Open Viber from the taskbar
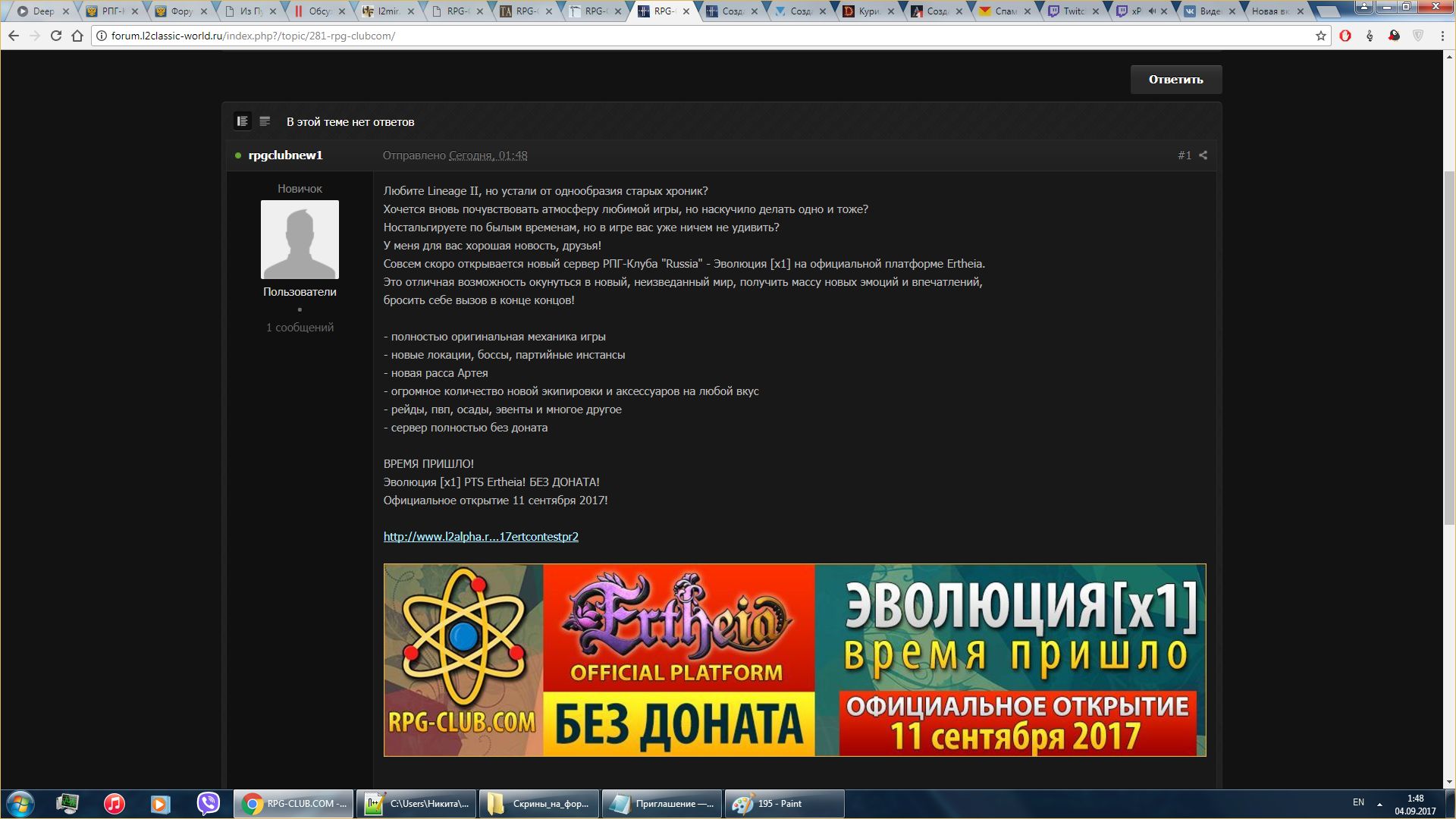 pos(208,804)
